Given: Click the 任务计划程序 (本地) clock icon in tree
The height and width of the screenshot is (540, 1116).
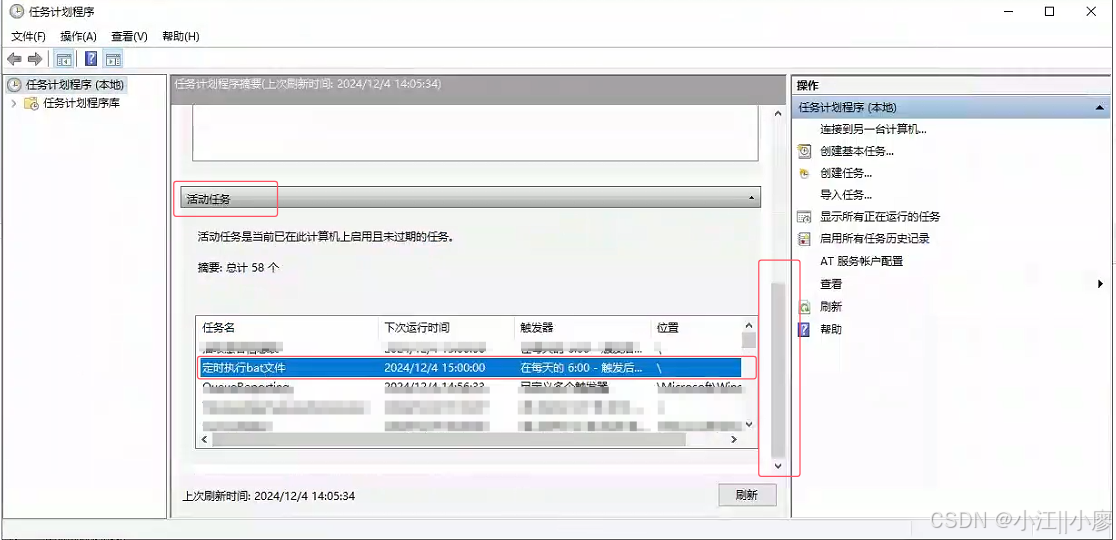Looking at the screenshot, I should coord(14,85).
